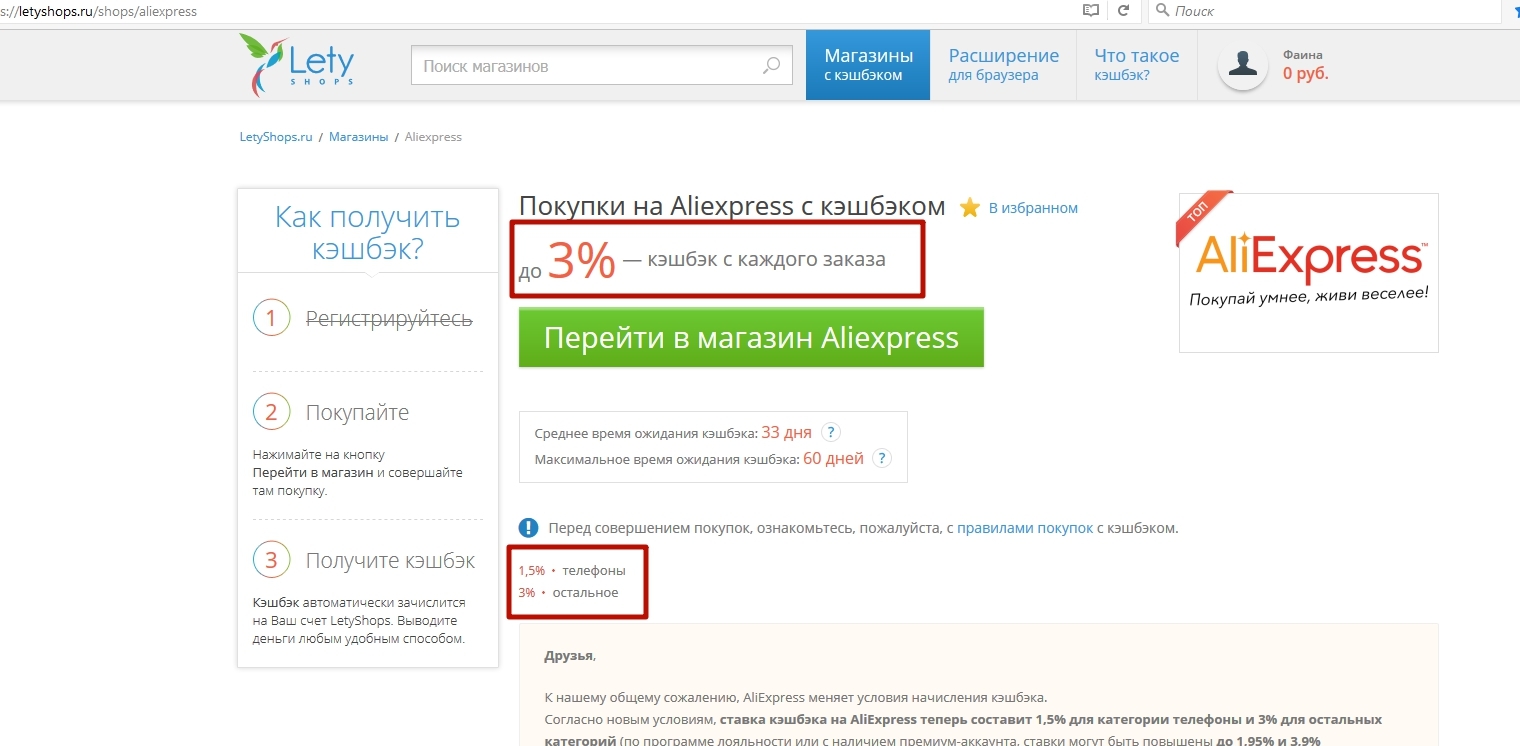Click step 2 Покупайте heading

click(x=357, y=412)
